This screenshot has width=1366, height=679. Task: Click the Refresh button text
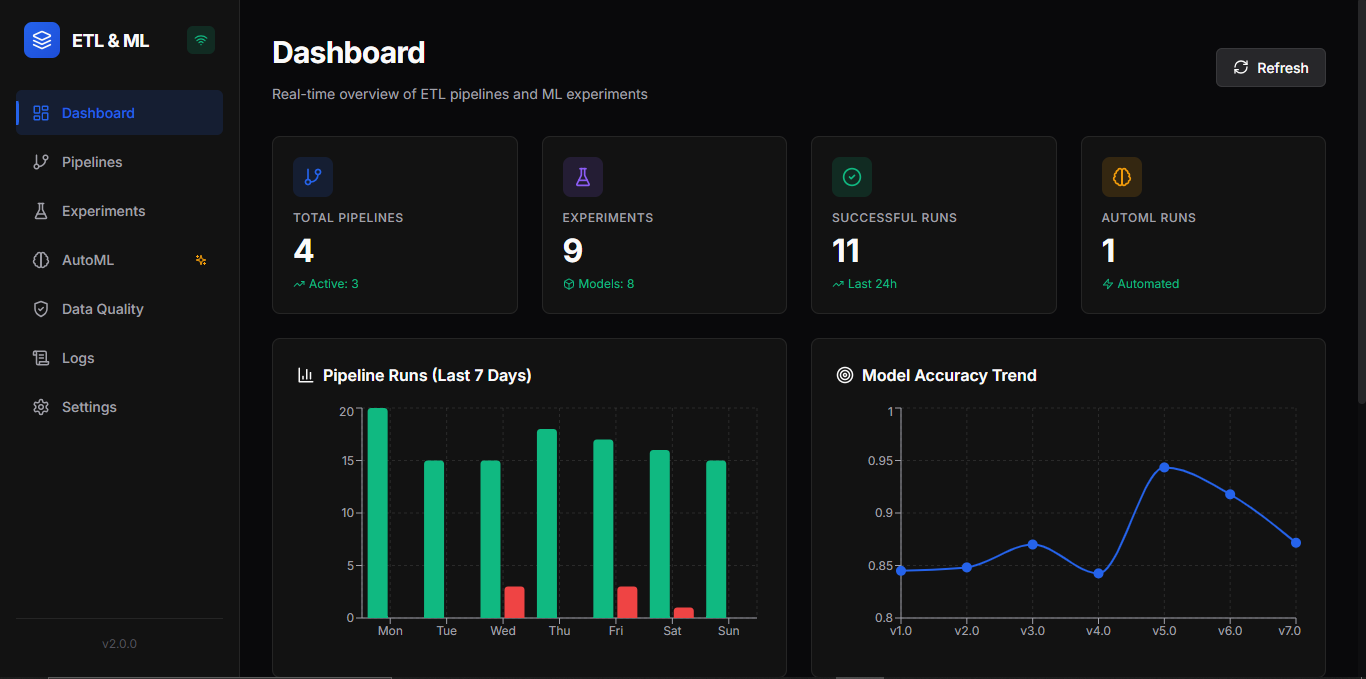tap(1283, 68)
